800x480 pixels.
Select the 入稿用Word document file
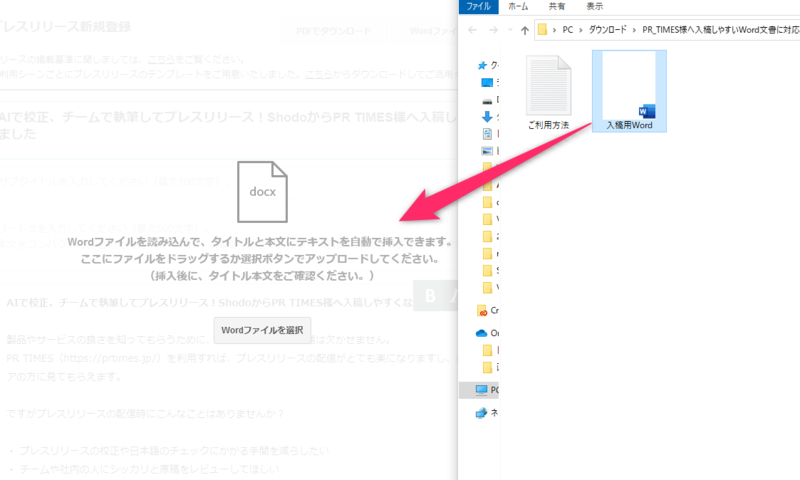(x=629, y=91)
